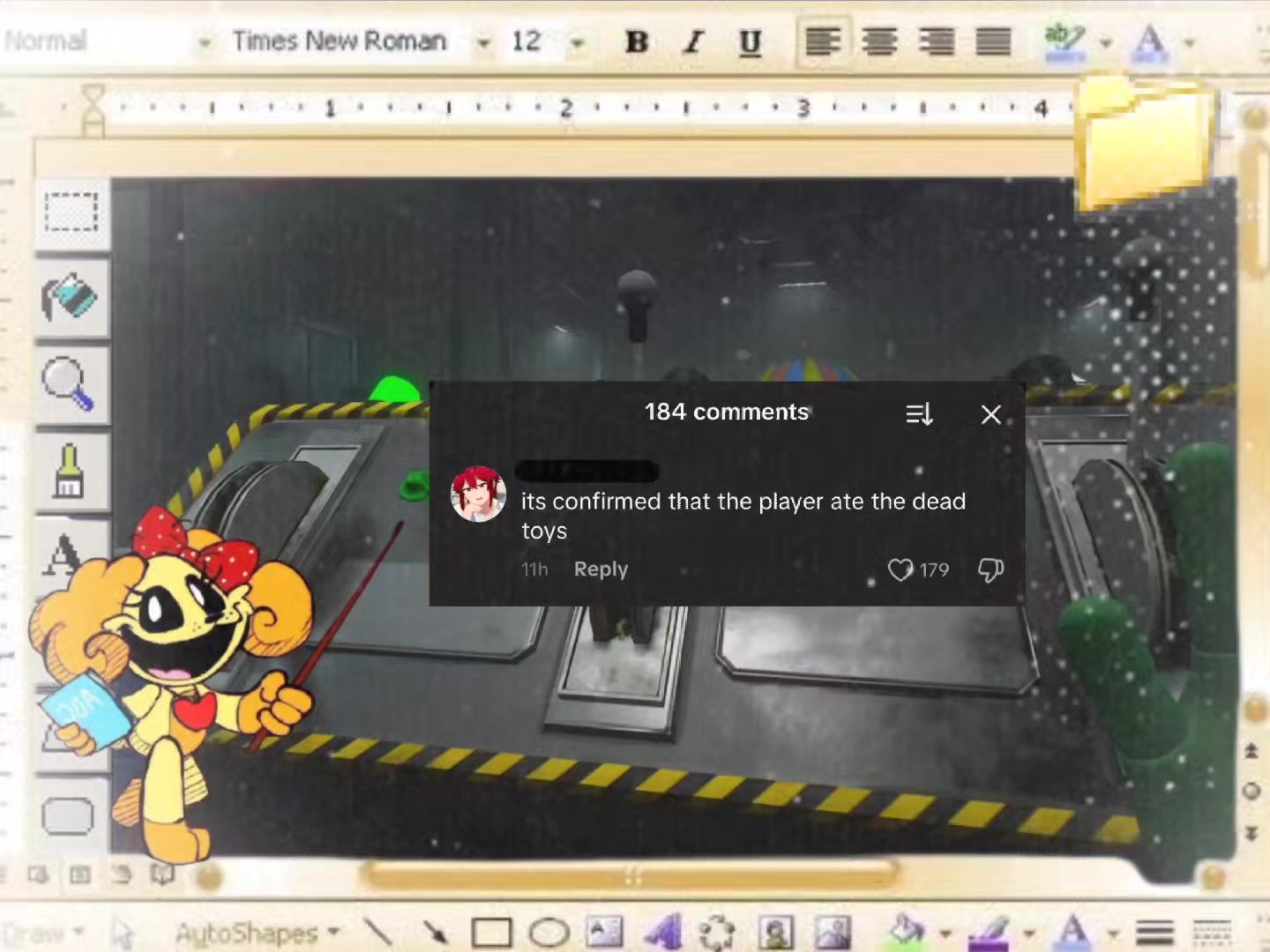Viewport: 1270px width, 952px height.
Task: Select the Oval tool in Draw toolbar
Action: pyautogui.click(x=549, y=932)
